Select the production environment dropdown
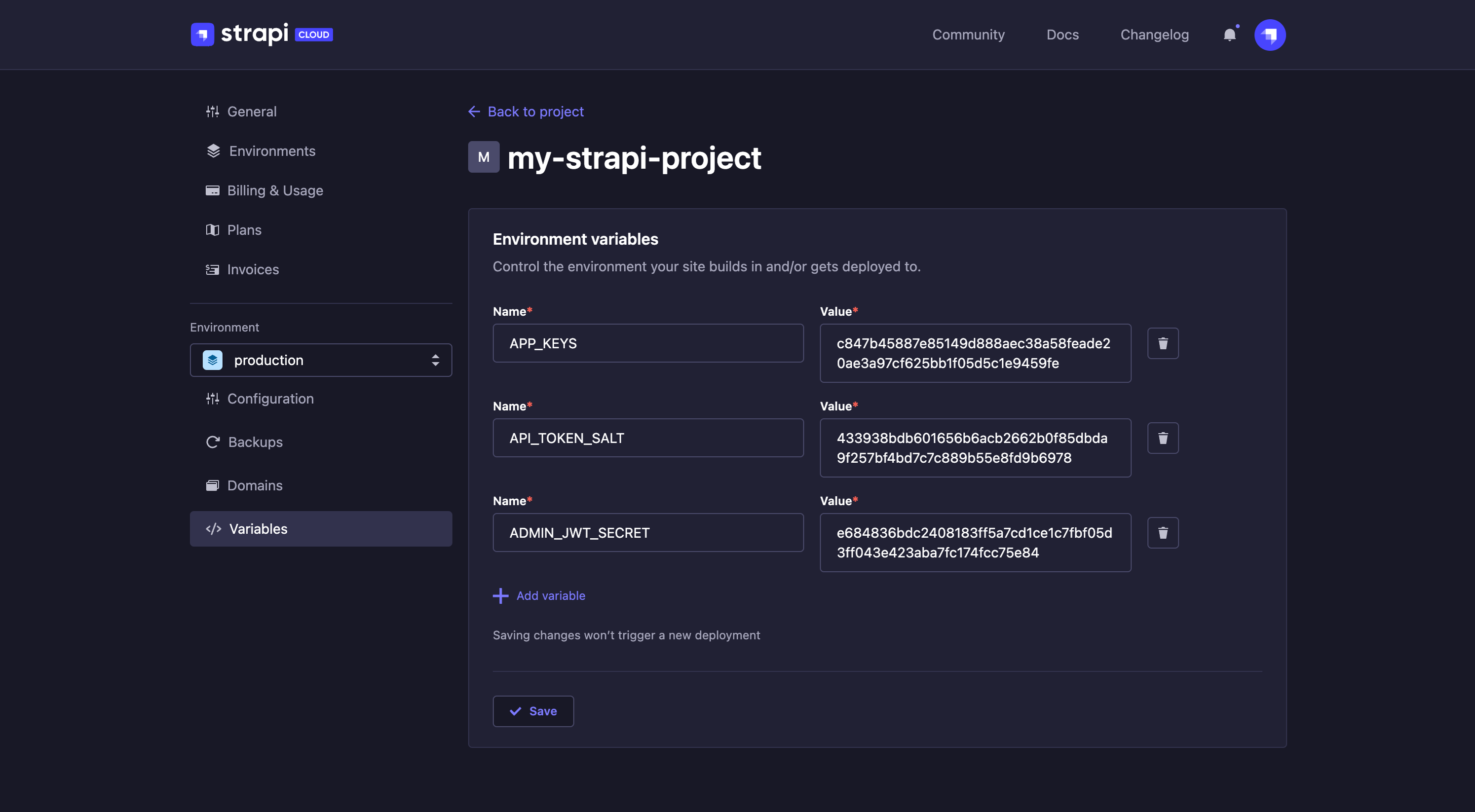 point(320,359)
